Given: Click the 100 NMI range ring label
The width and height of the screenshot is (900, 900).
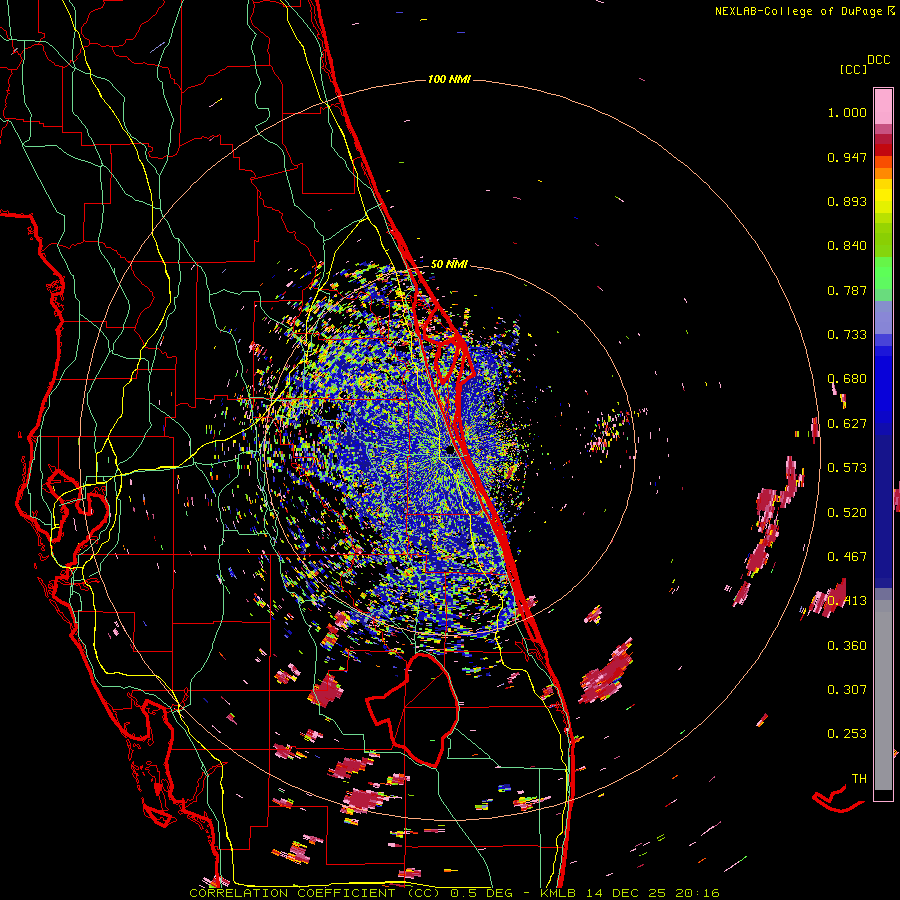Looking at the screenshot, I should coord(449,79).
